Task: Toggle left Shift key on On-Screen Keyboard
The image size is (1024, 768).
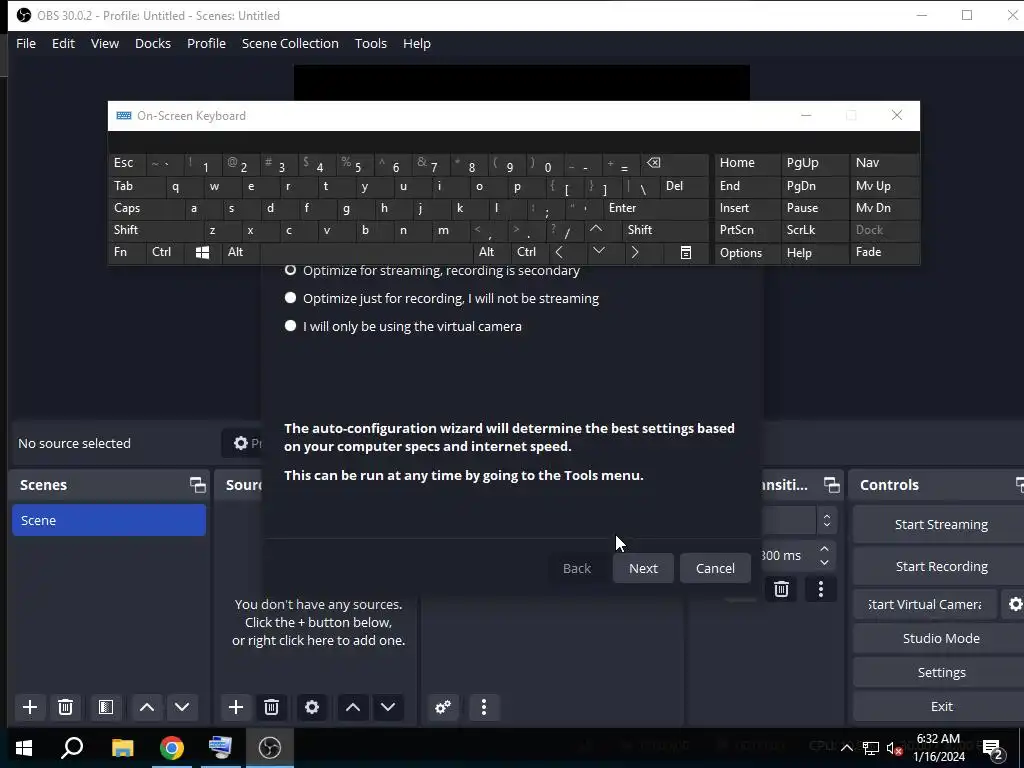Action: [x=155, y=230]
